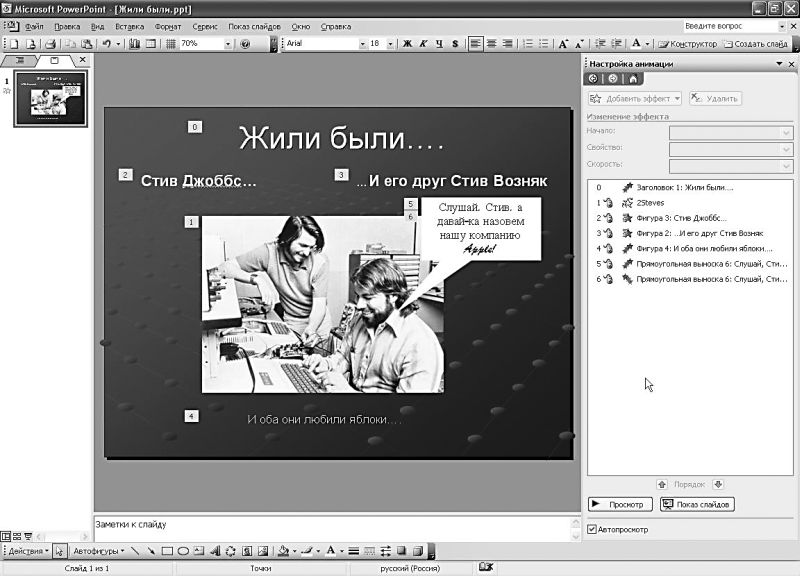Expand the Автофигуры menu
Screen dimensions: 800x576
coord(97,551)
